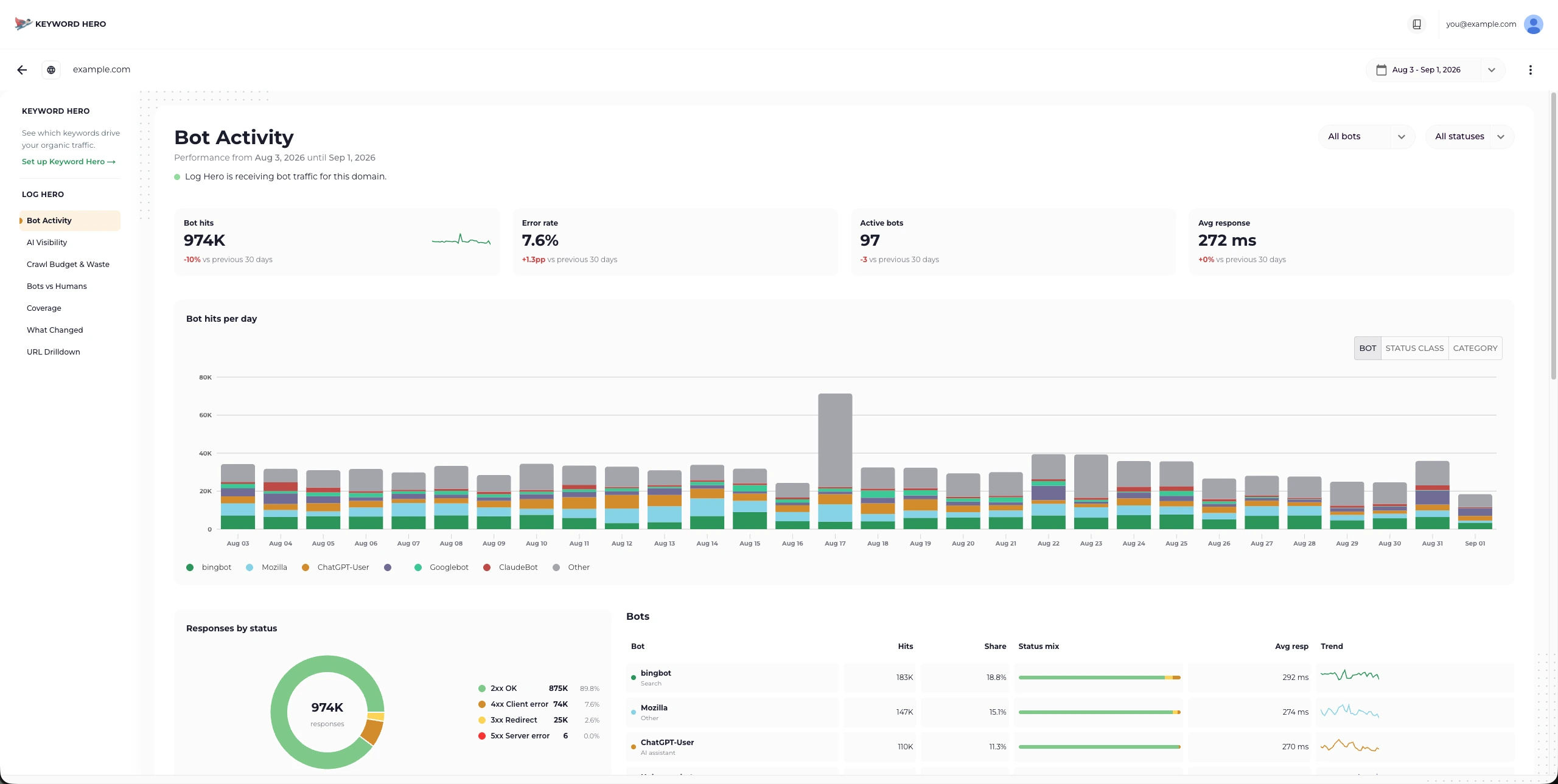The height and width of the screenshot is (784, 1558).
Task: Toggle ClaudeBot legend series
Action: point(511,567)
